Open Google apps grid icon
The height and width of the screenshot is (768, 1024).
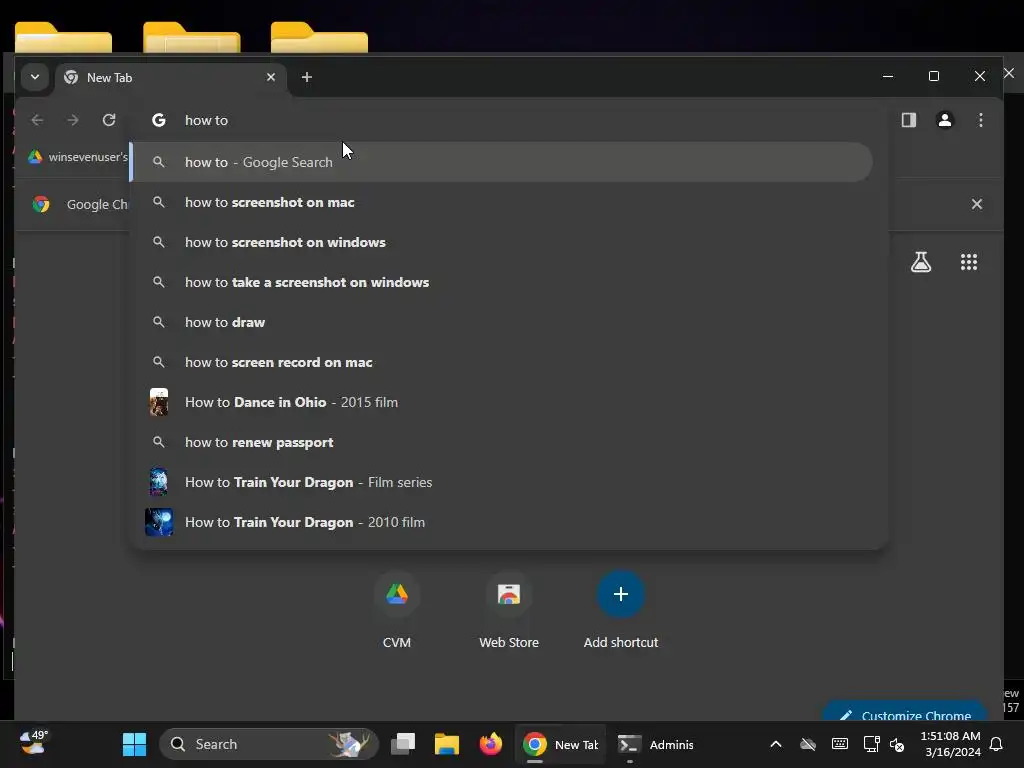[x=968, y=262]
